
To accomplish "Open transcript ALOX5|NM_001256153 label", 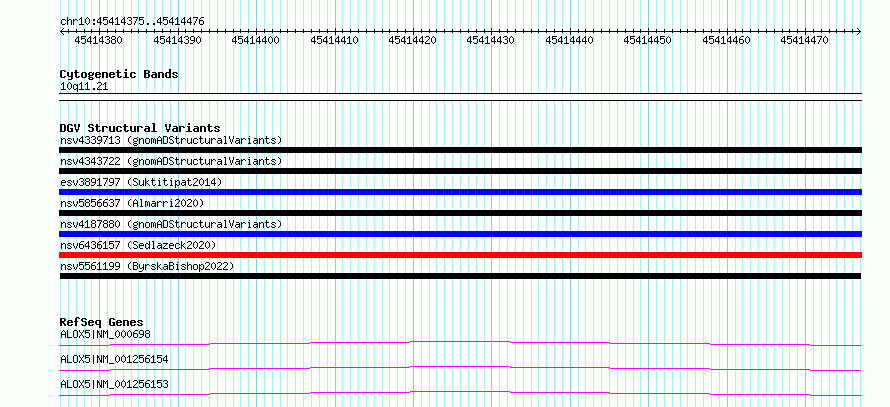I will coord(114,384).
